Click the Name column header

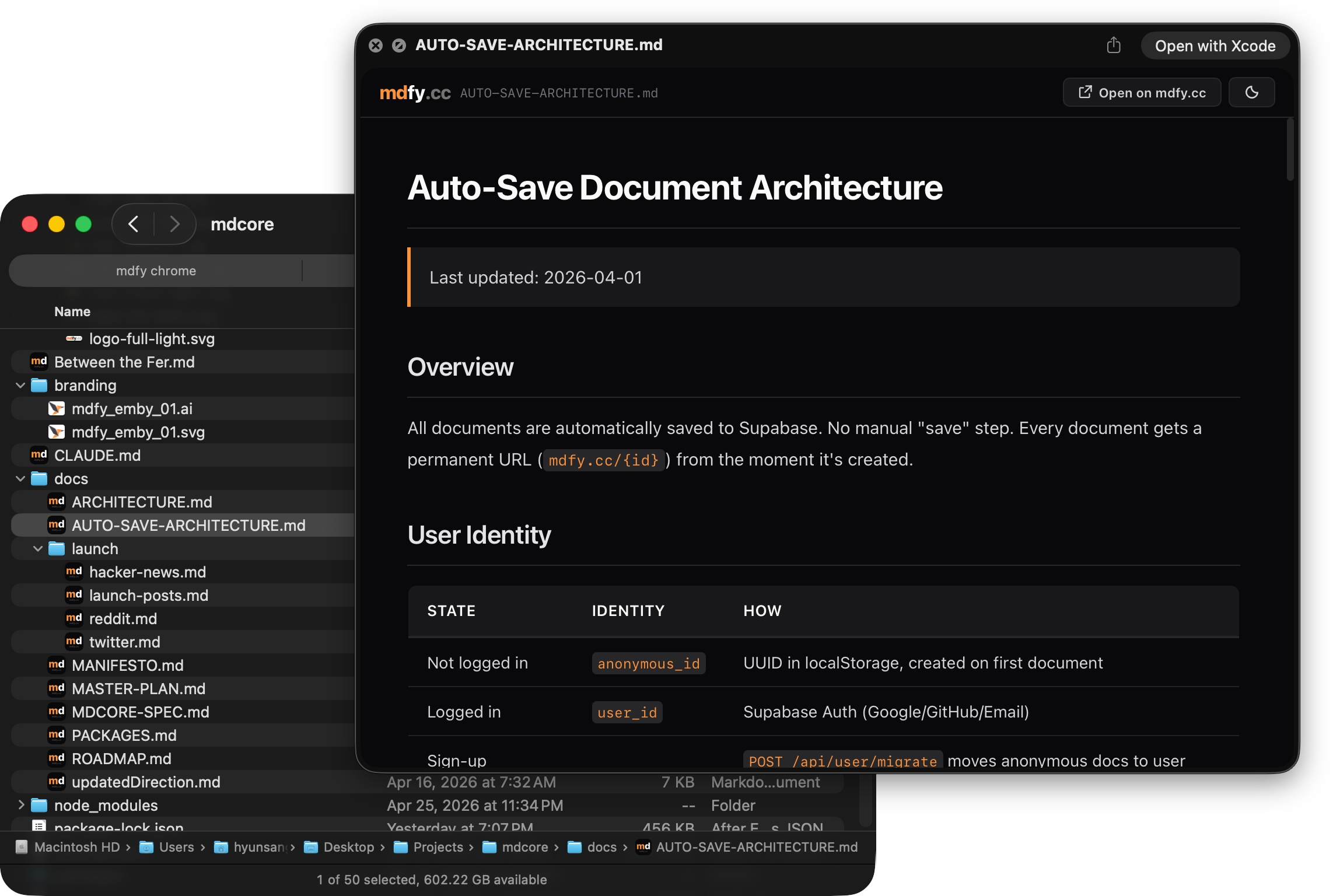click(72, 311)
